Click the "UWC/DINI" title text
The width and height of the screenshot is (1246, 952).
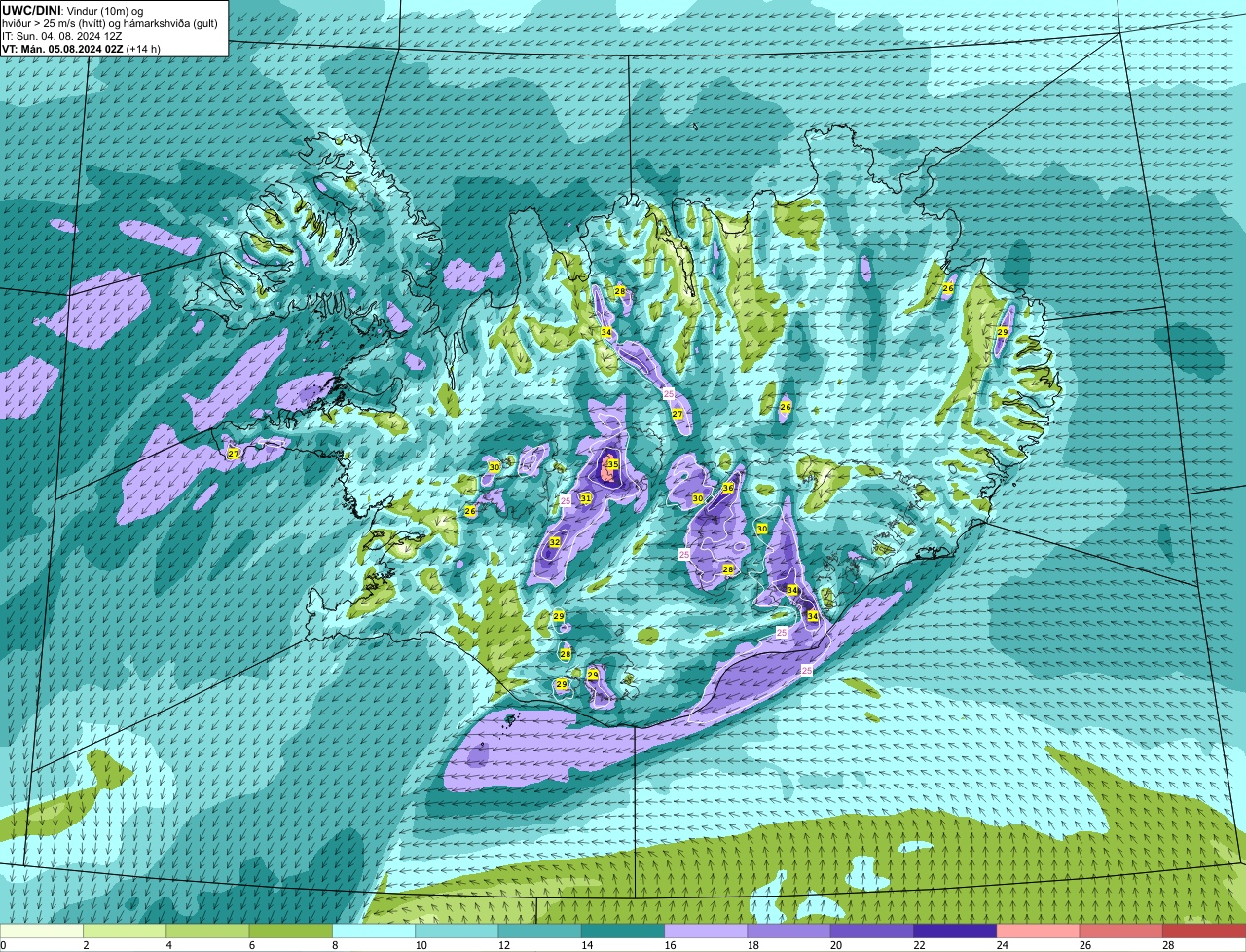click(32, 10)
